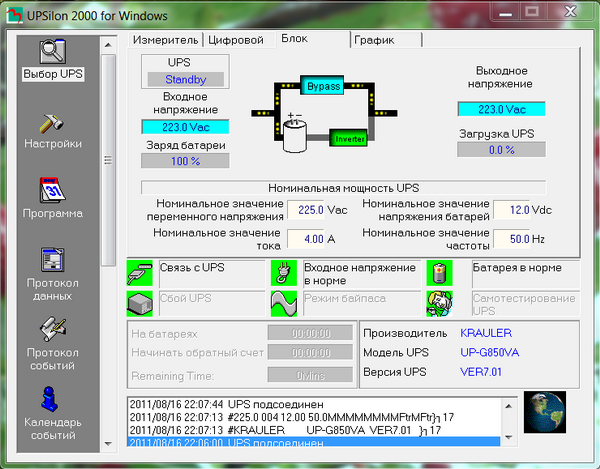Open Календарь событий info icon
Viewport: 600px width, 469px height.
[x=49, y=399]
